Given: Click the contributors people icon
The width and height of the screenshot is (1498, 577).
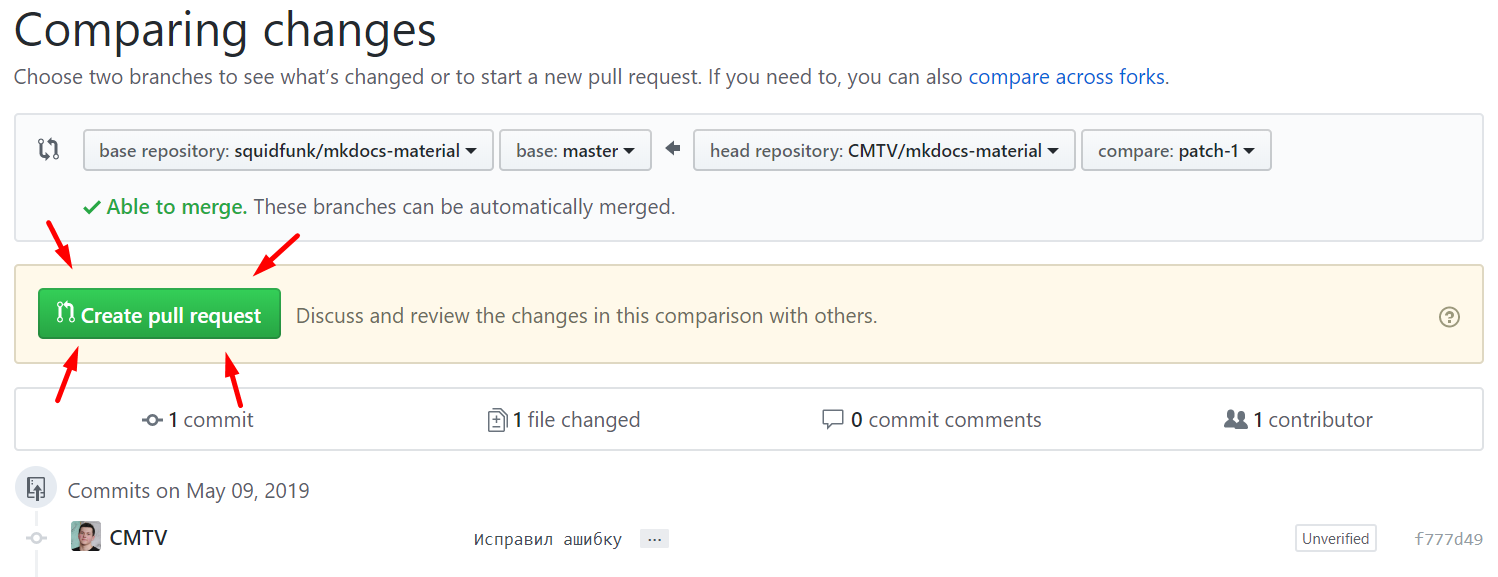Looking at the screenshot, I should tap(1235, 420).
